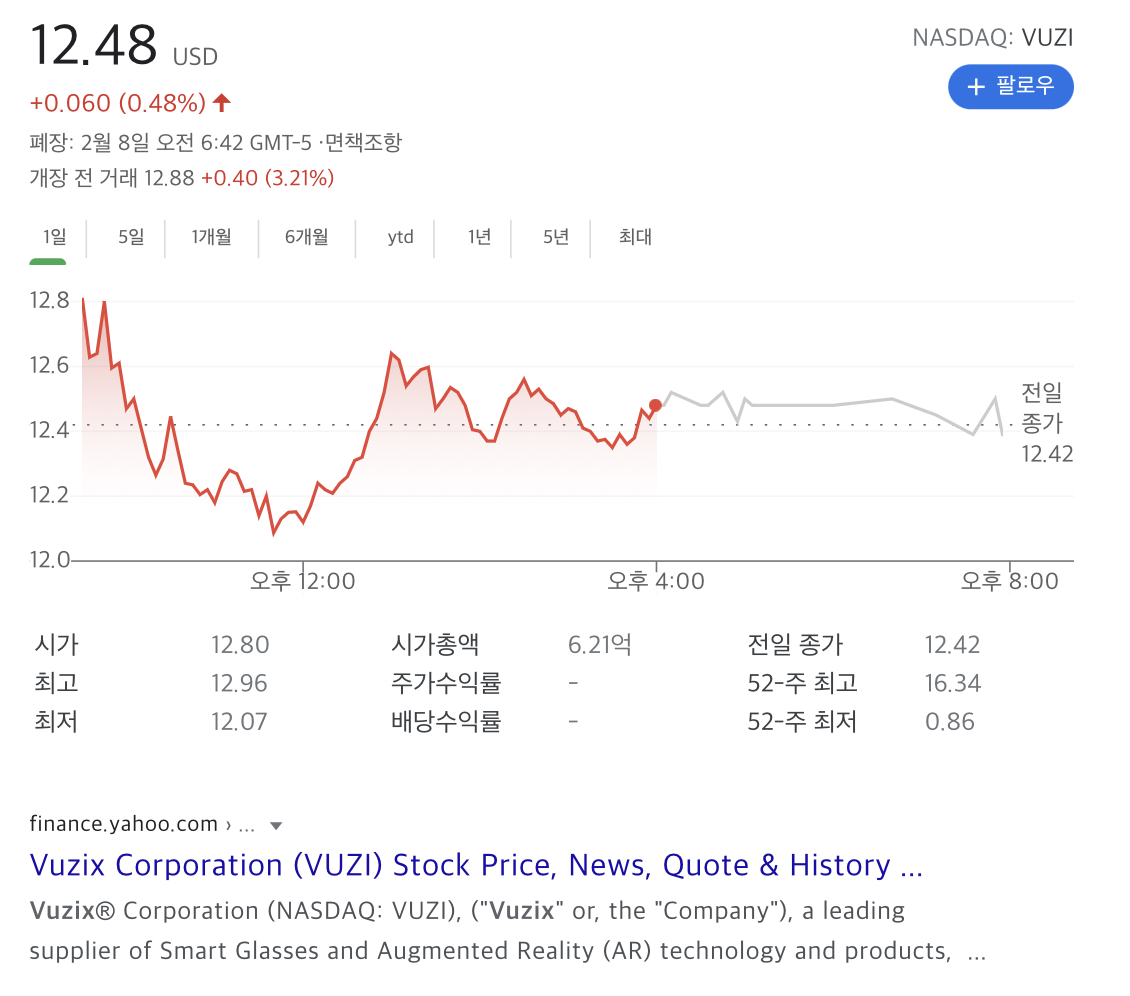Switch chart to 1년 range
This screenshot has height=996, width=1130.
pos(479,237)
